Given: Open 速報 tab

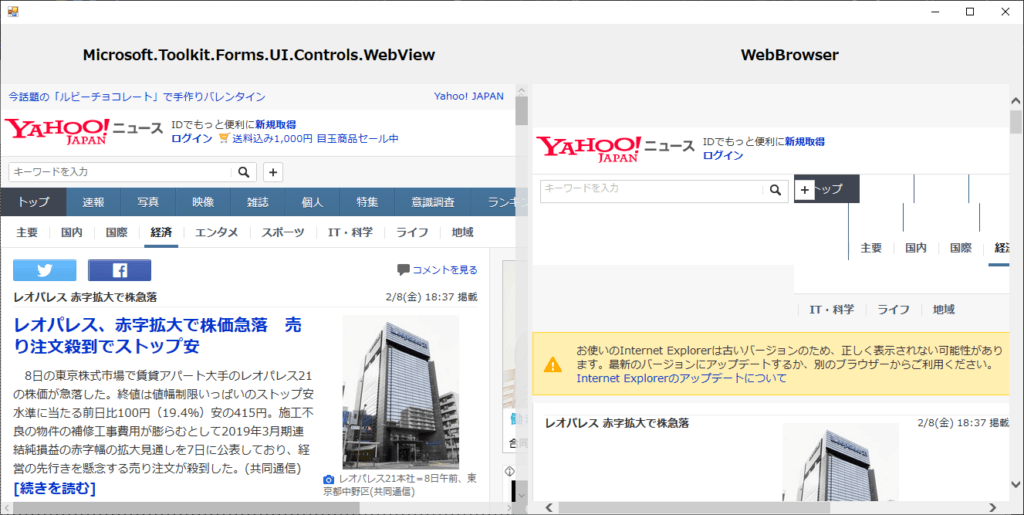Looking at the screenshot, I should point(93,202).
